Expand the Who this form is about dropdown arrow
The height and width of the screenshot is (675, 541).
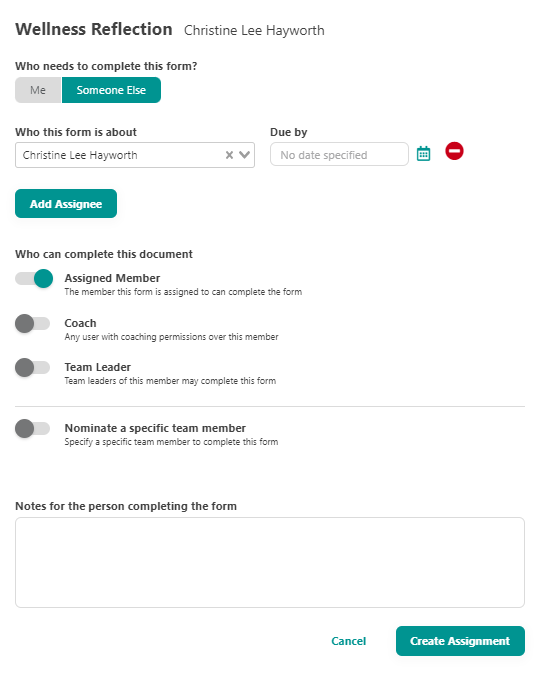pyautogui.click(x=244, y=155)
